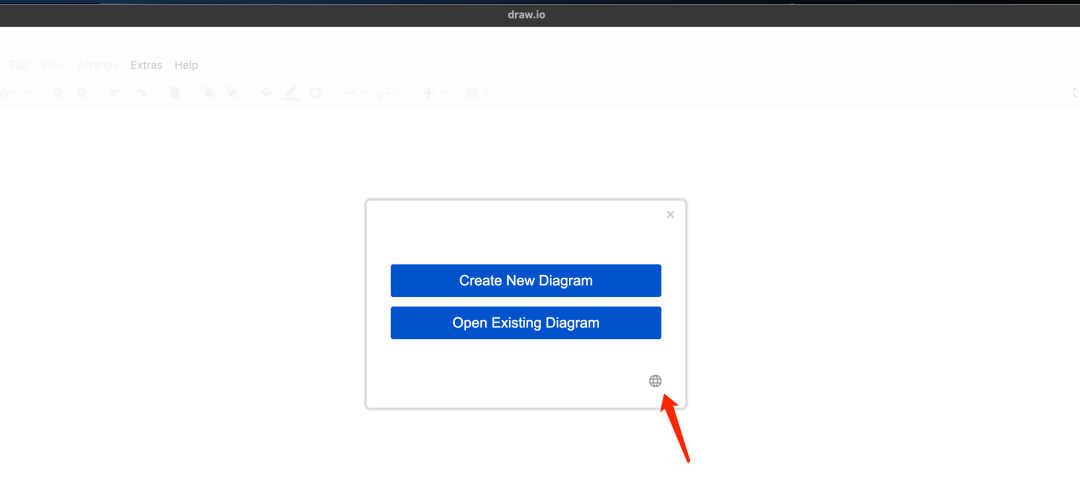Click the Zoom In magnifier icon
Viewport: 1080px width, 500px height.
tap(59, 93)
